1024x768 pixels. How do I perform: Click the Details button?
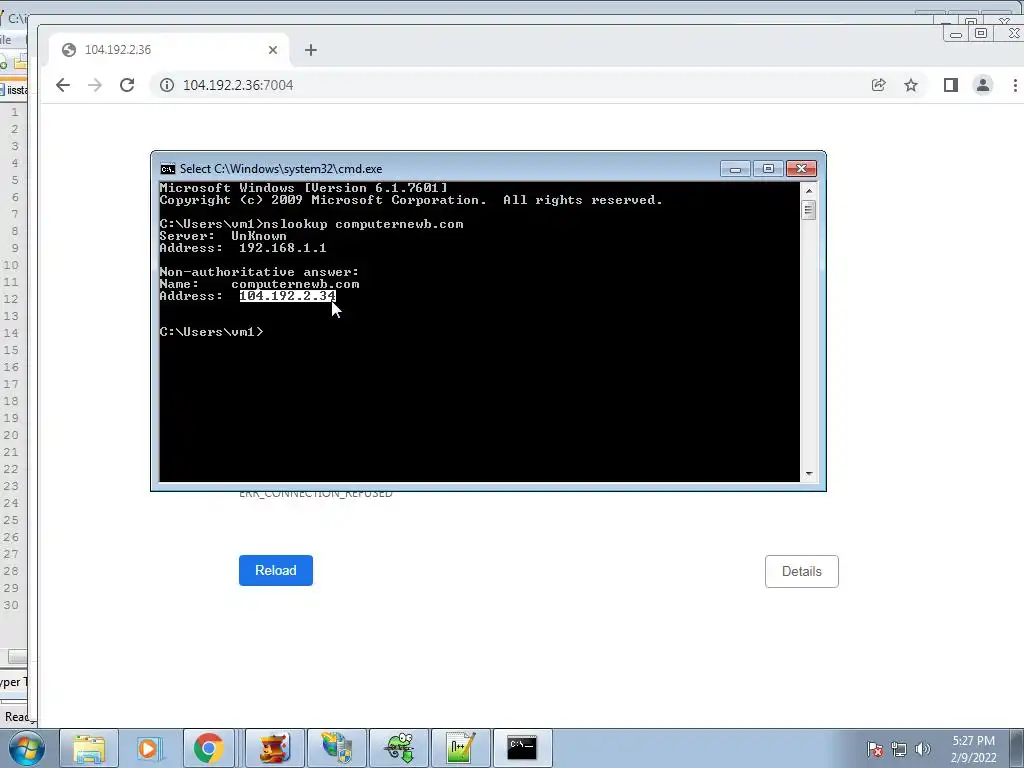point(801,571)
